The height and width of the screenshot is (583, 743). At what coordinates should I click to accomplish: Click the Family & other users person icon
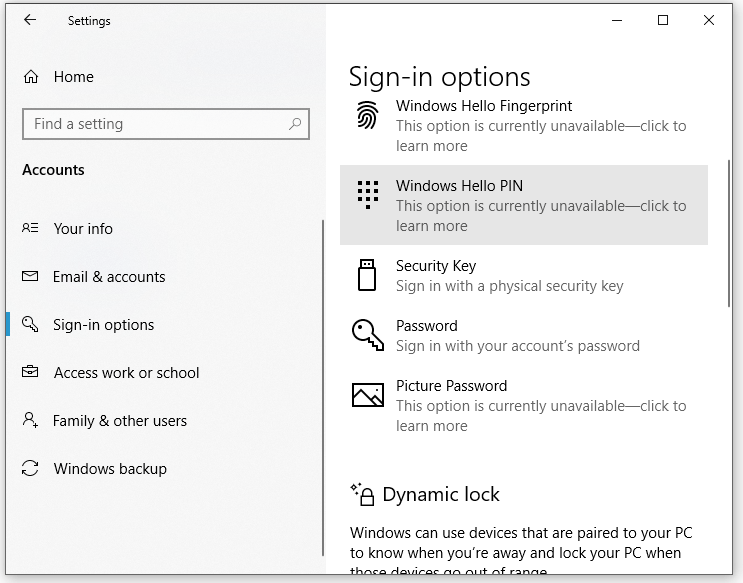pyautogui.click(x=30, y=420)
